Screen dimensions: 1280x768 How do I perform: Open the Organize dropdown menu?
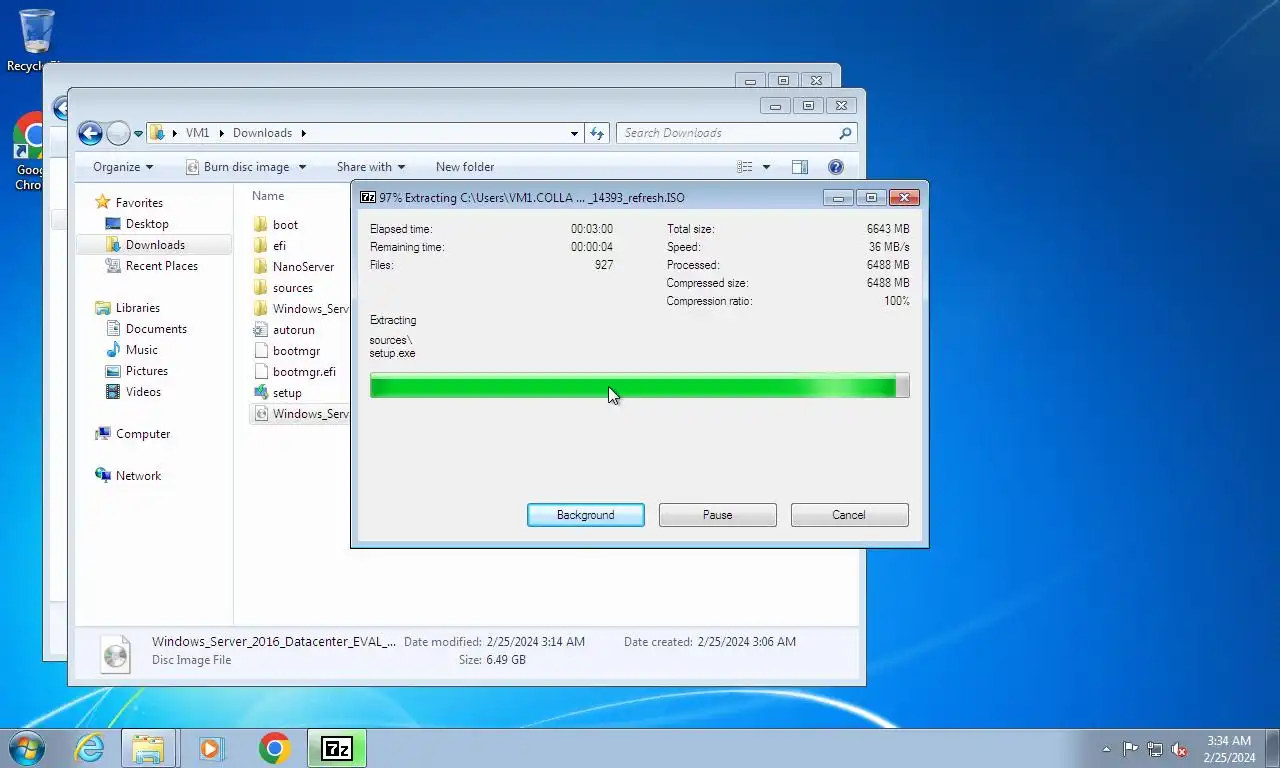[123, 167]
